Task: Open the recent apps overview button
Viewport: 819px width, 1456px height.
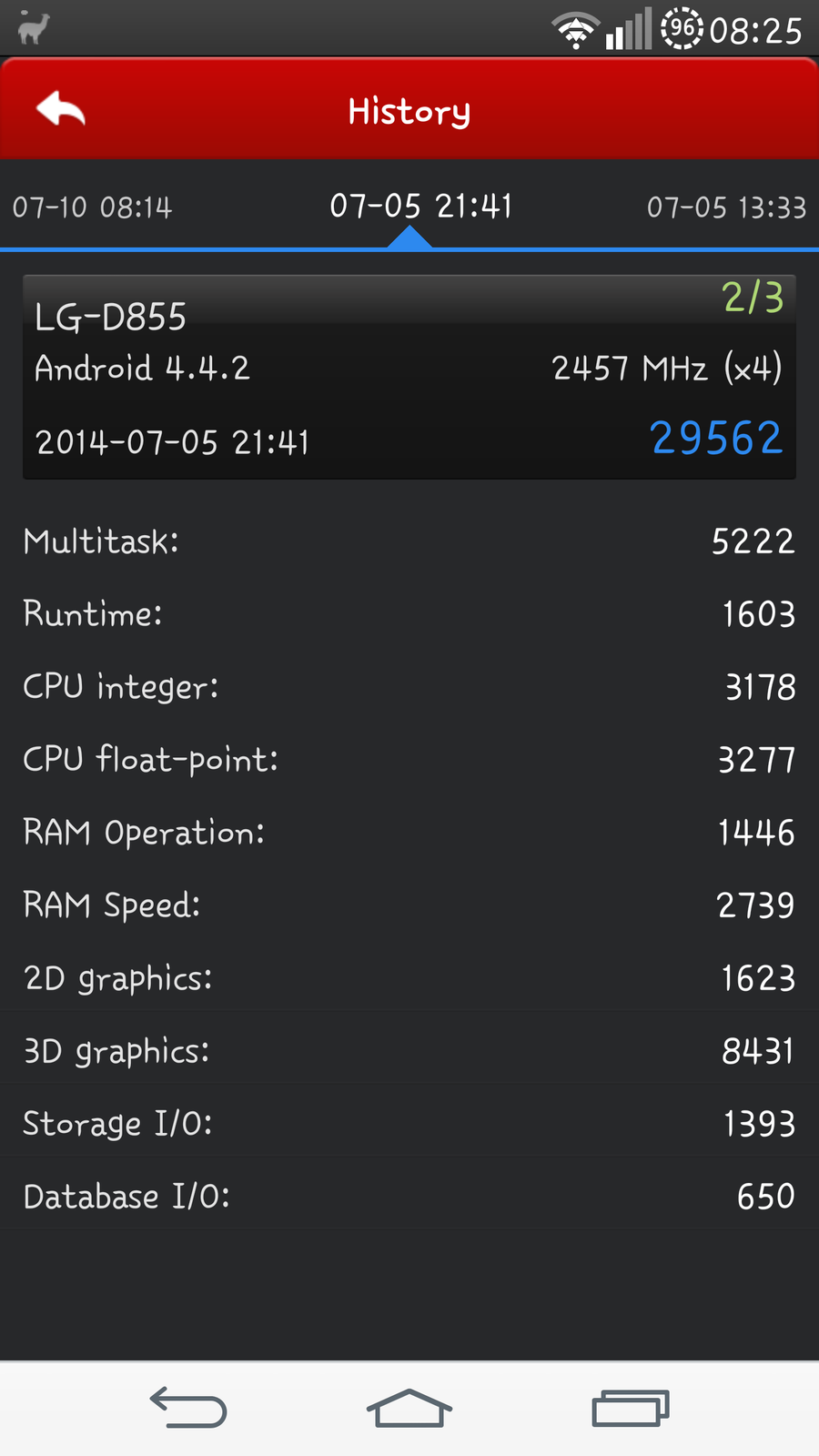Action: 631,1408
